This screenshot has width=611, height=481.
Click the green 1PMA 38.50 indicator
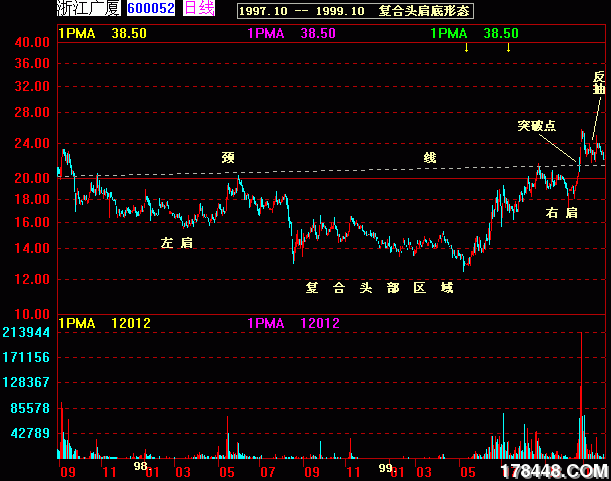[474, 33]
